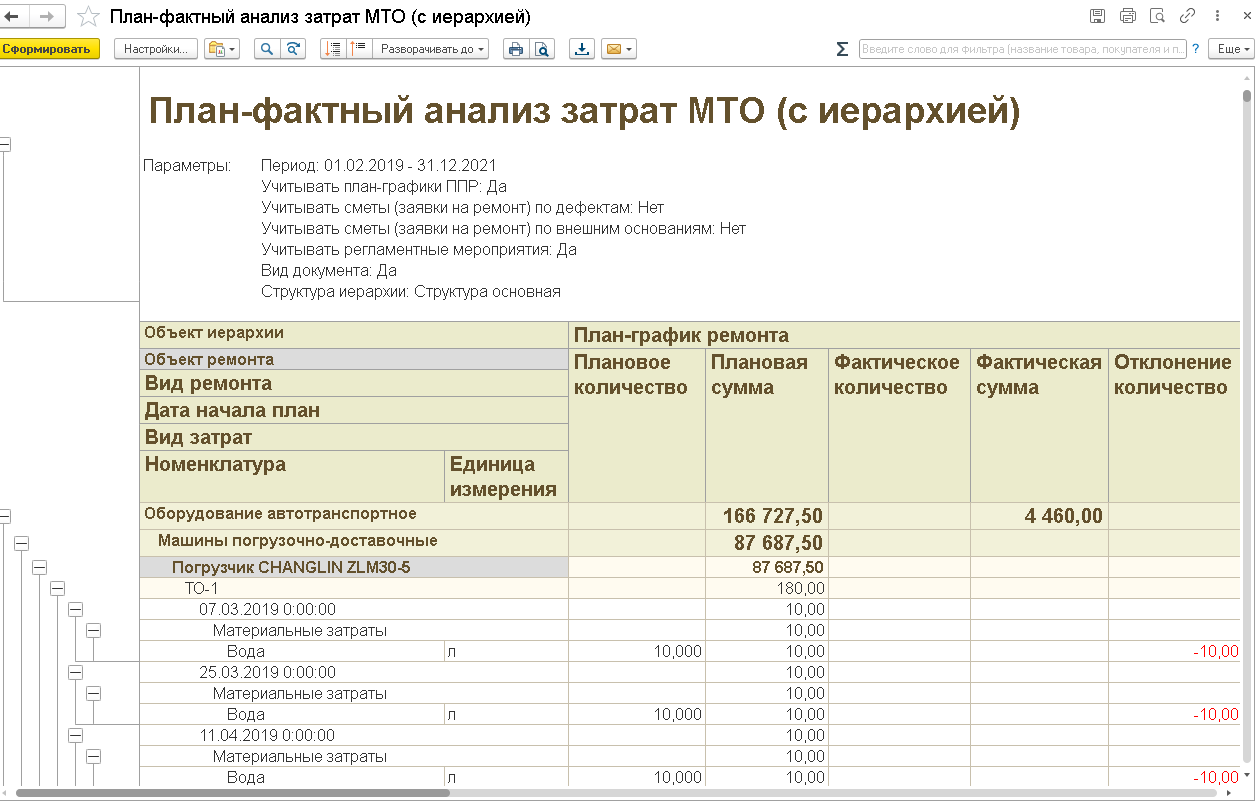Go forward with the right arrow button
The width and height of the screenshot is (1257, 806).
click(47, 16)
